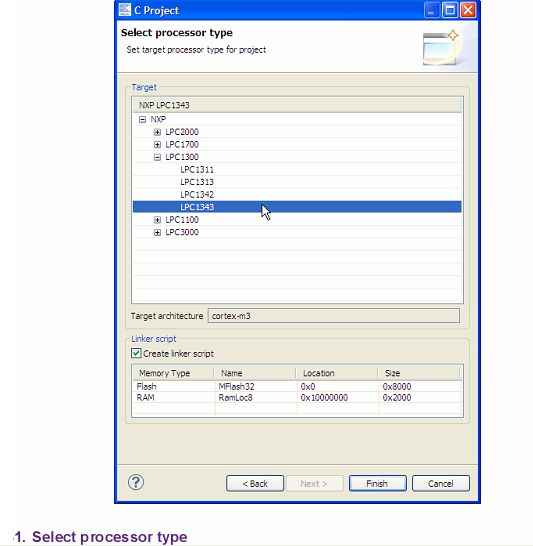Image resolution: width=533 pixels, height=546 pixels.
Task: Expand the LPC3000 family node
Action: 157,232
